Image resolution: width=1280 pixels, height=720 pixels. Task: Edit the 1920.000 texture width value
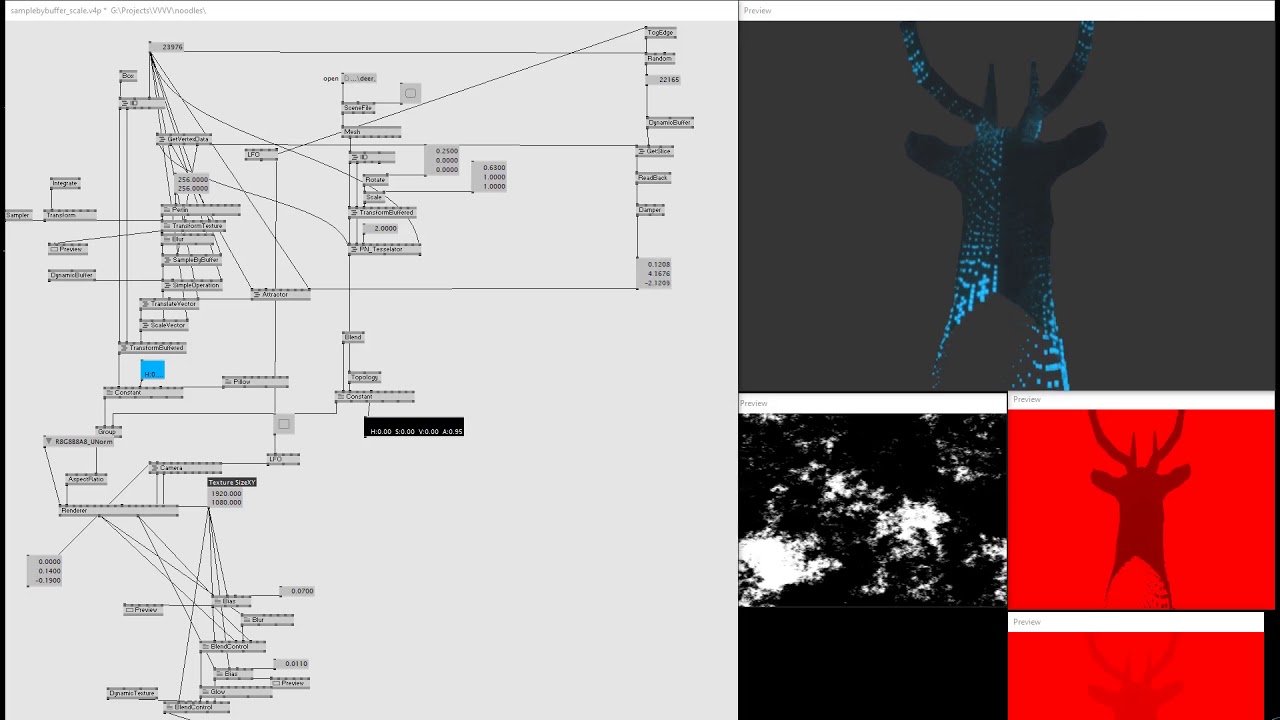pos(226,494)
